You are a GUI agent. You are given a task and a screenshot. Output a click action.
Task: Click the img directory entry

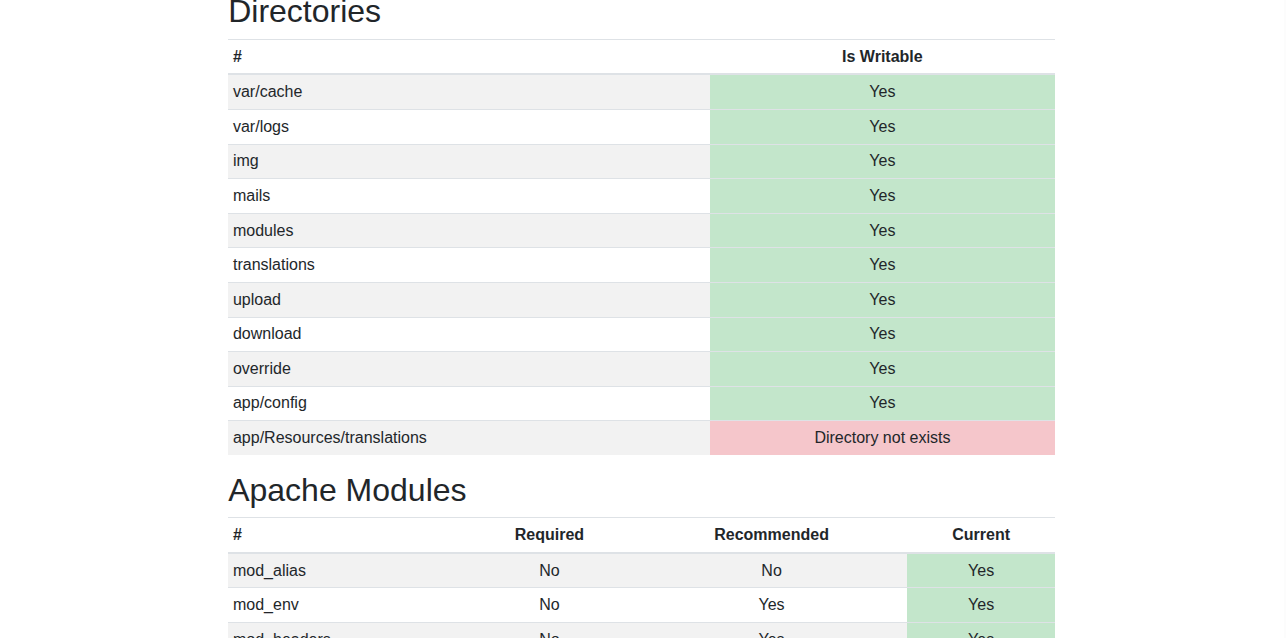point(245,161)
